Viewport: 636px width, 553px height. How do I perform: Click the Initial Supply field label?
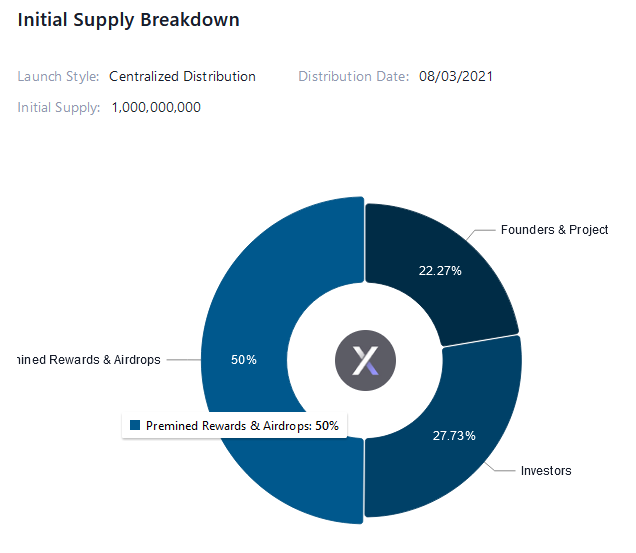(x=59, y=107)
